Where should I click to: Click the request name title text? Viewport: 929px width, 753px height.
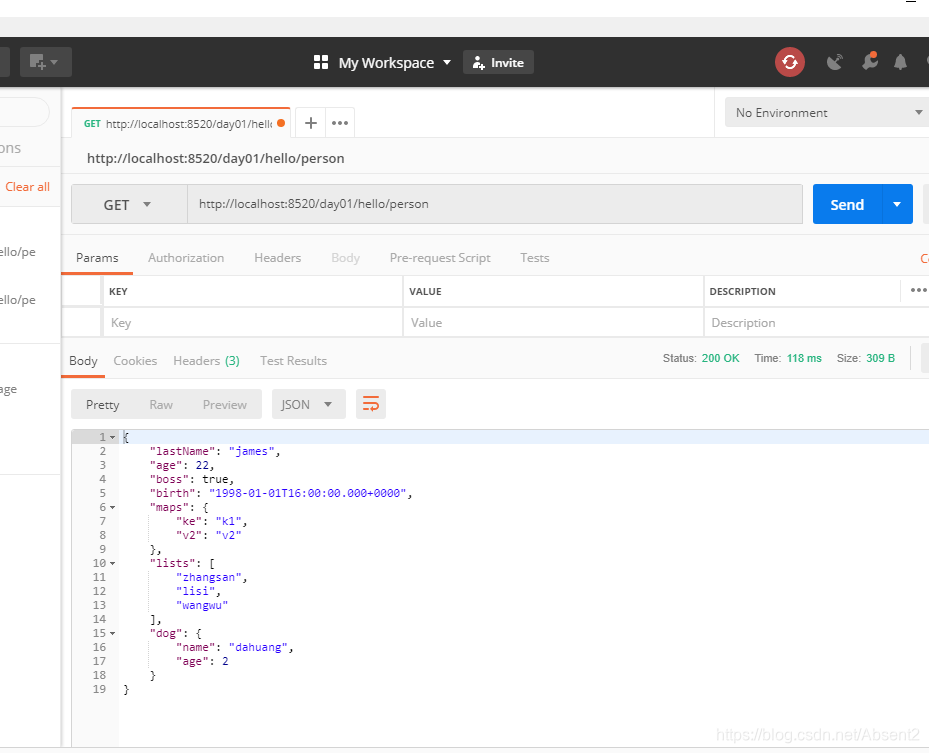(216, 158)
